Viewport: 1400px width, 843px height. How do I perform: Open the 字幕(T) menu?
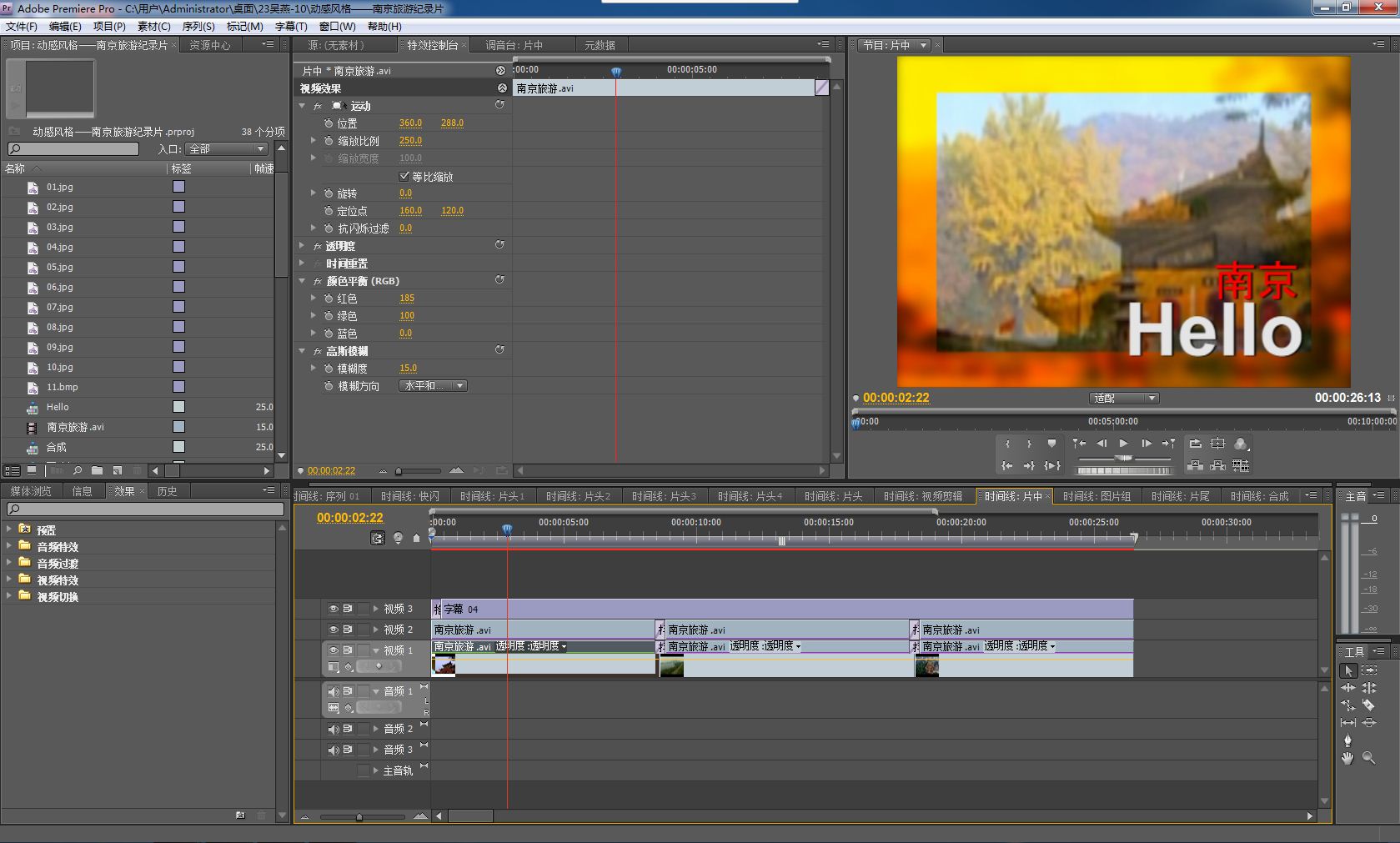(291, 26)
